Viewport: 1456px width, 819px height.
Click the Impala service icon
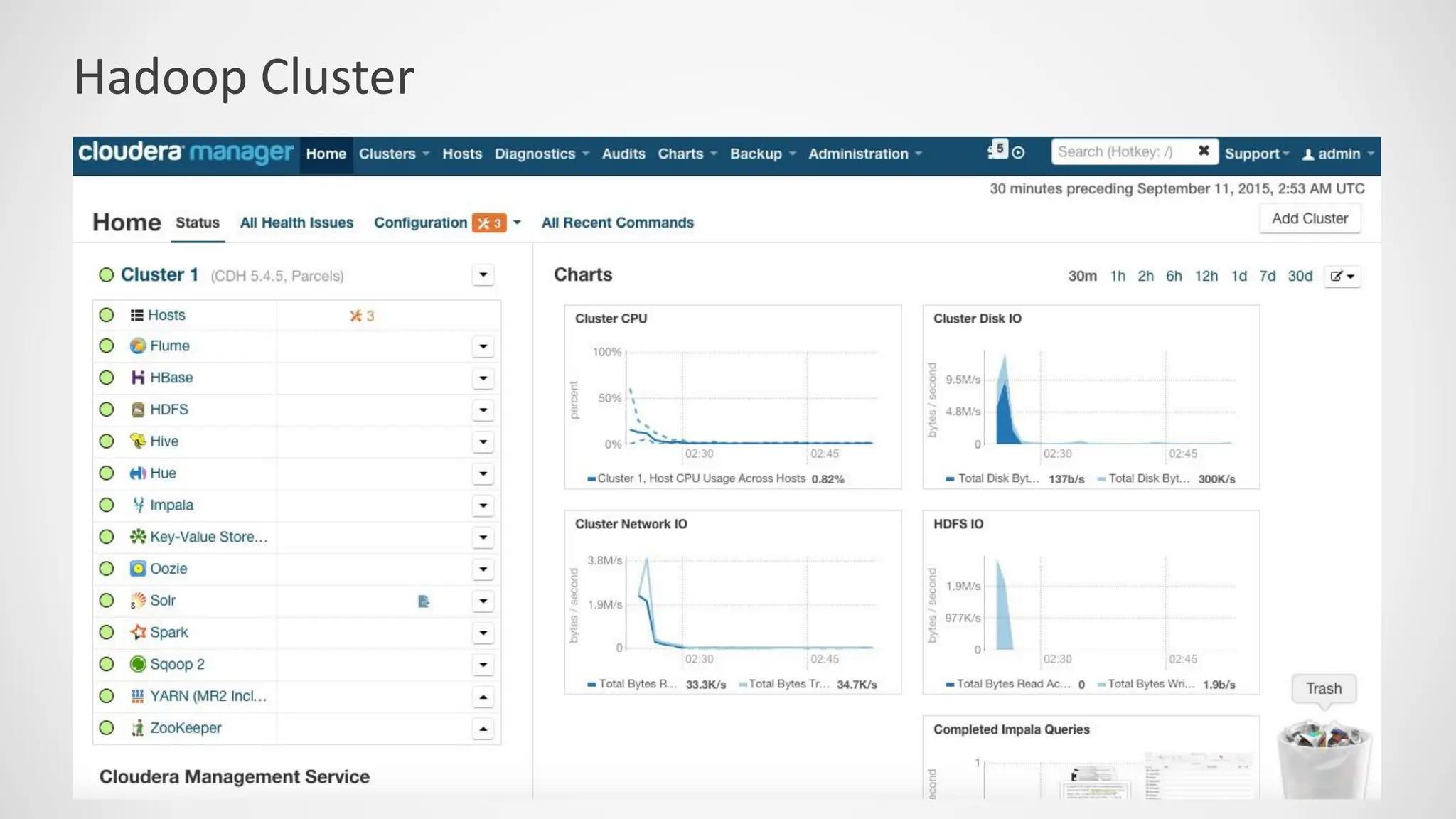[x=138, y=505]
